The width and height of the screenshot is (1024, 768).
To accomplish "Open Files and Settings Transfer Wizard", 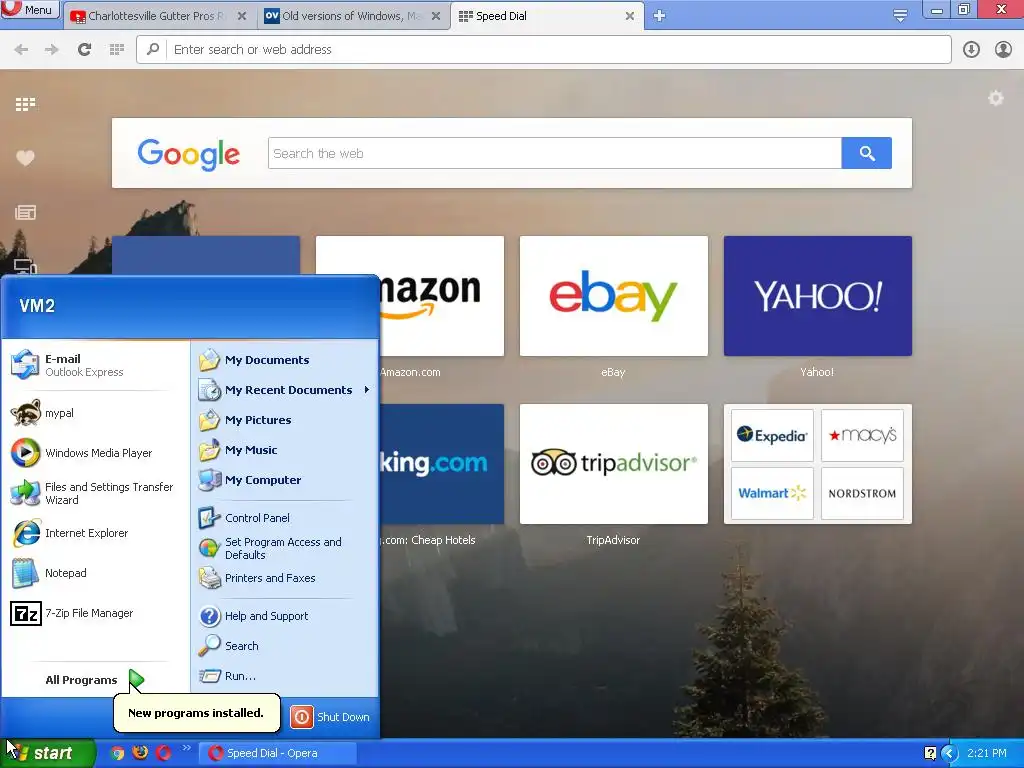I will click(x=95, y=493).
